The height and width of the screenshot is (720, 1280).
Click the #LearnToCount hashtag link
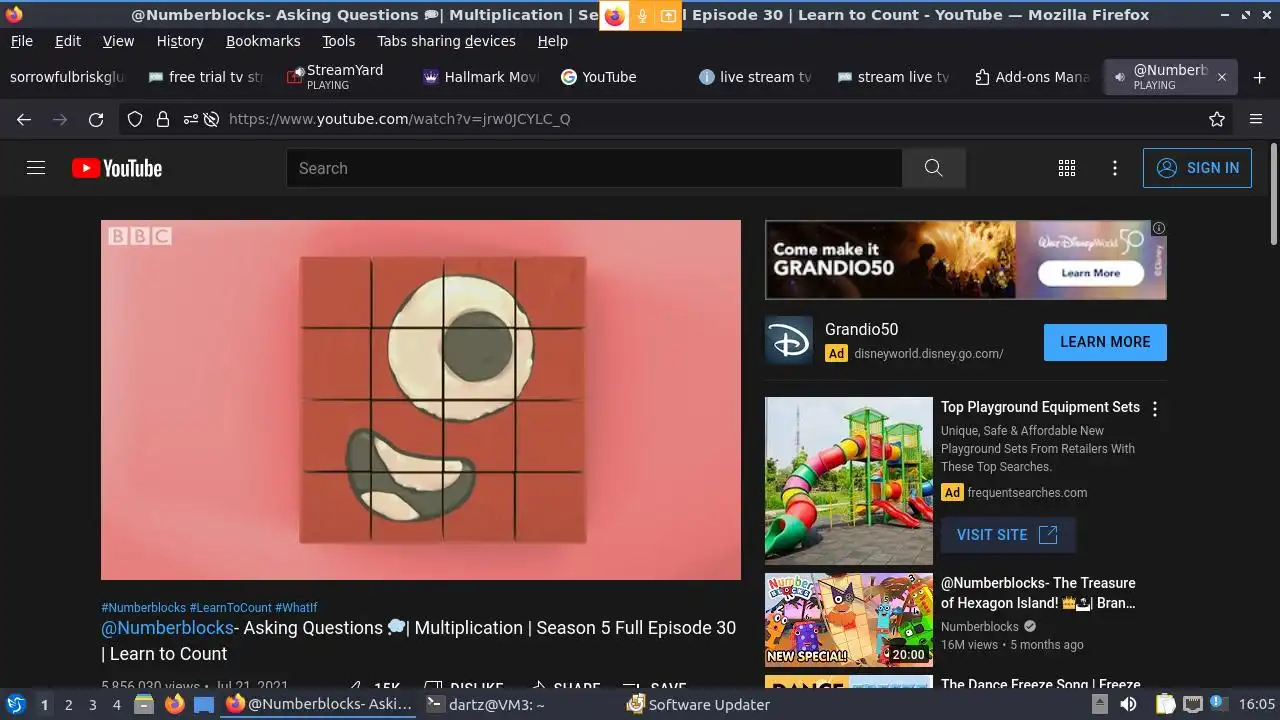[x=230, y=607]
